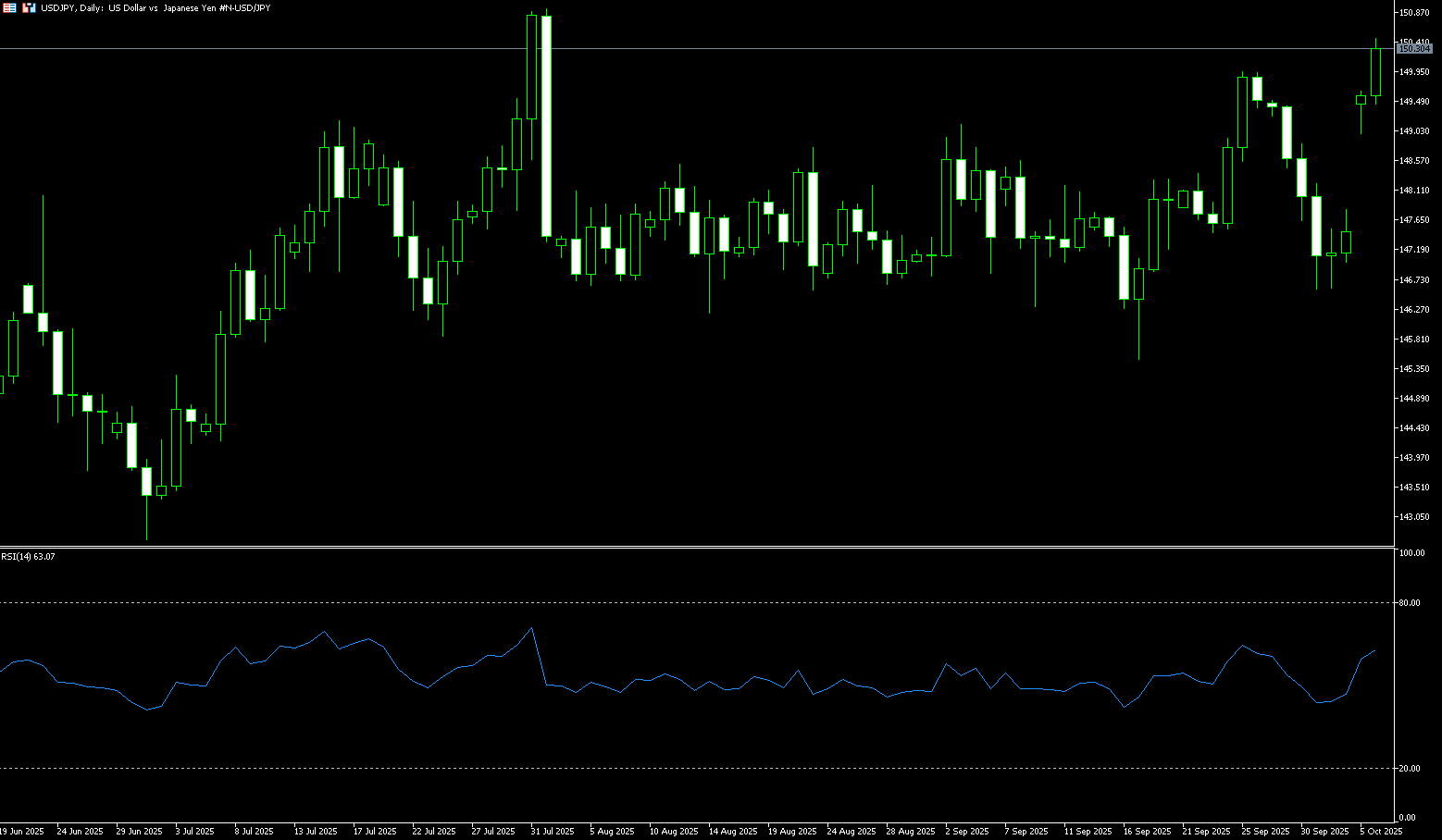Click the second icon beside the chart title
This screenshot has width=1442, height=840.
click(x=29, y=7)
